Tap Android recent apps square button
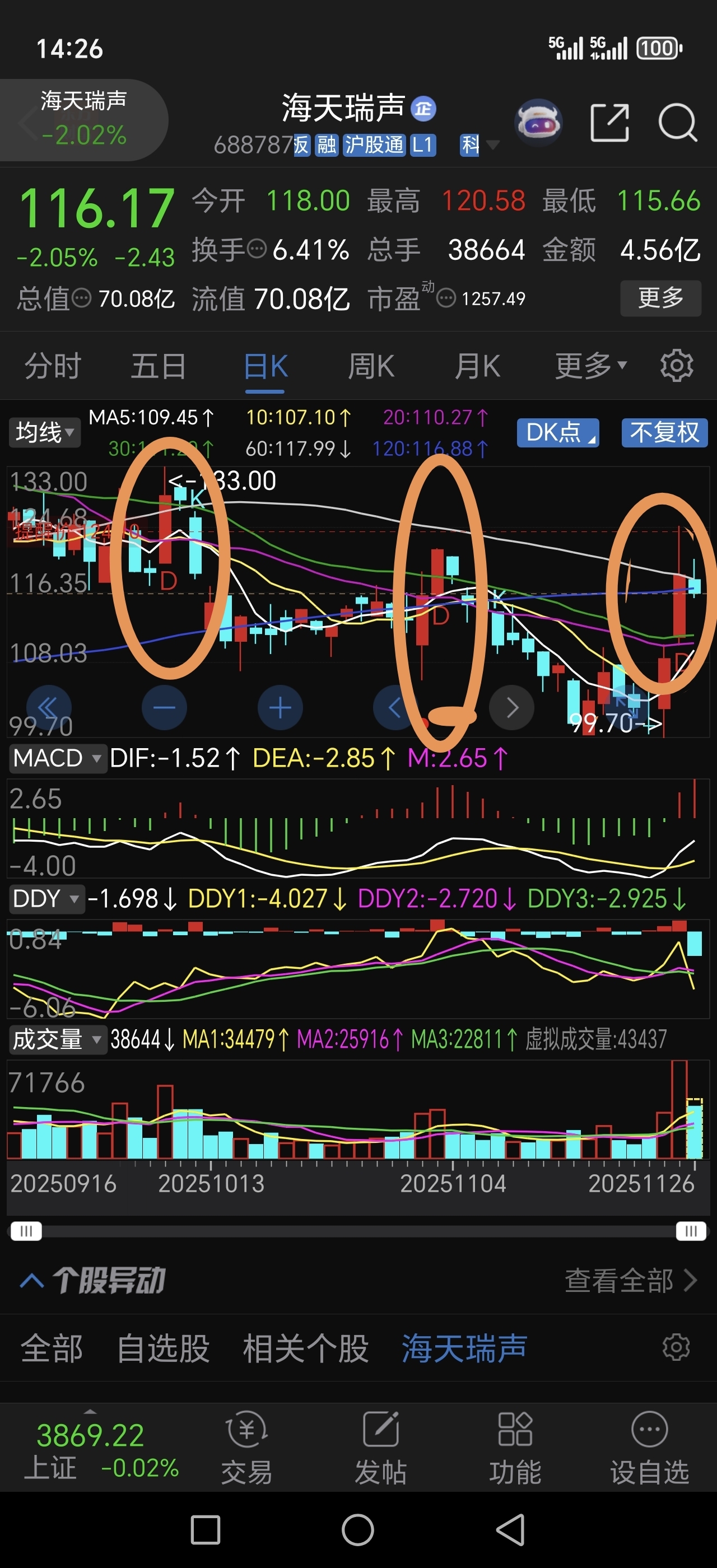This screenshot has height=1568, width=717. tap(206, 1530)
